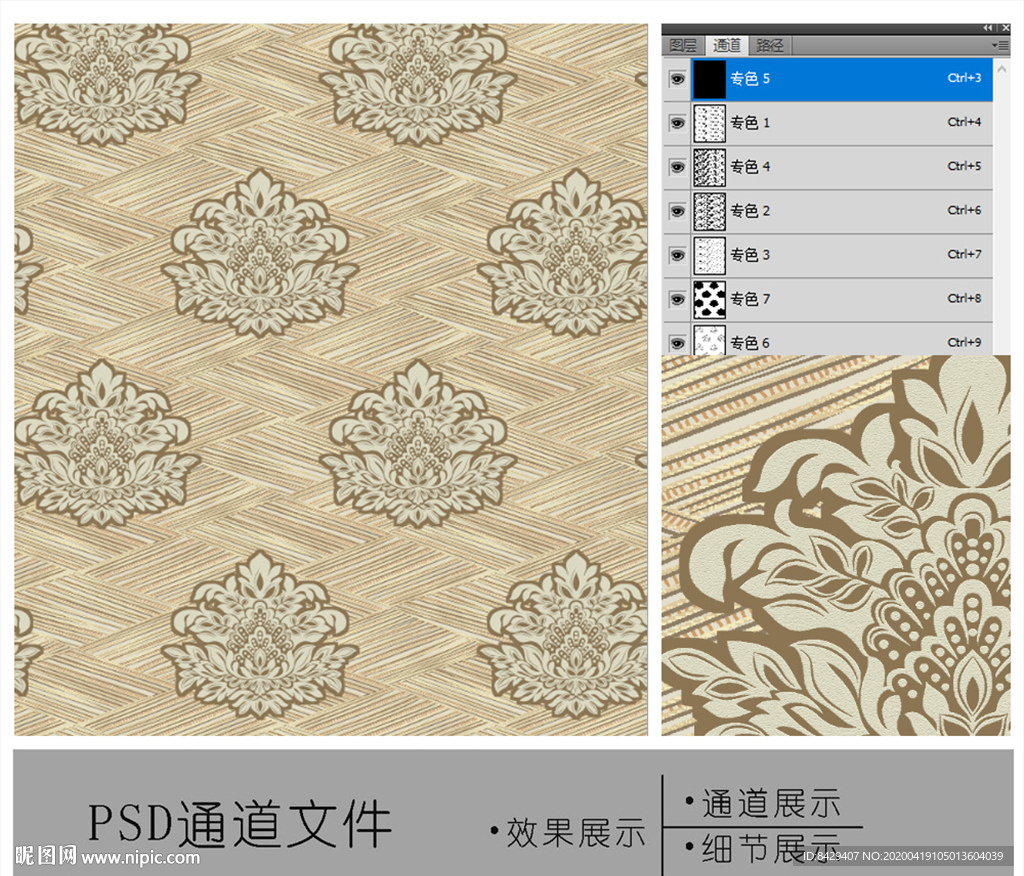This screenshot has width=1024, height=876.
Task: Open the channels panel flyout menu
Action: pos(1000,46)
